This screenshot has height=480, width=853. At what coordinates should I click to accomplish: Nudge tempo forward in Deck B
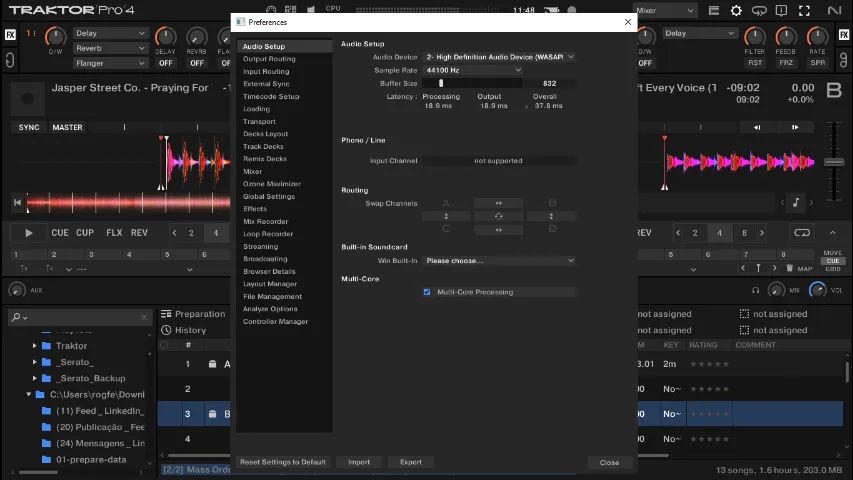(795, 127)
